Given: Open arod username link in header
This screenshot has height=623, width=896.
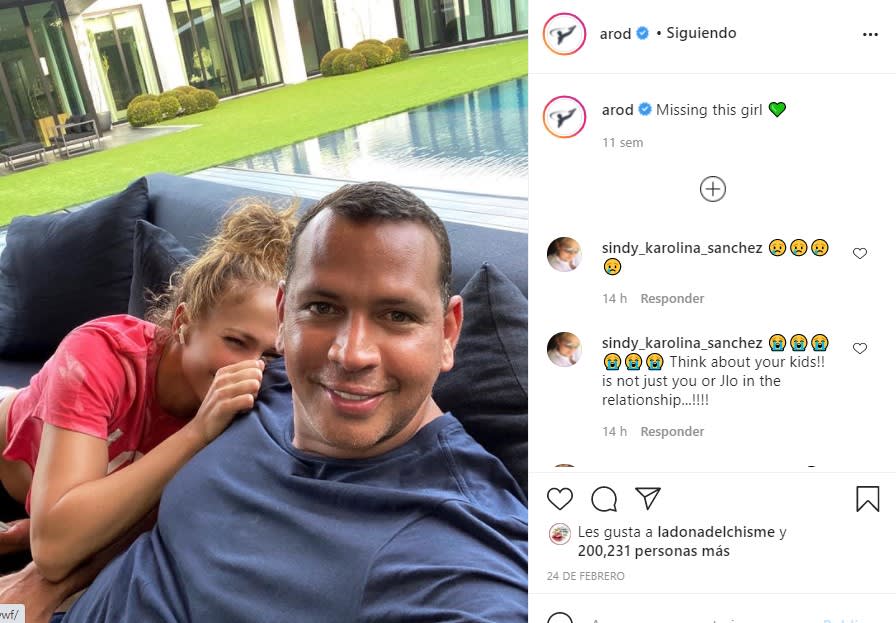Looking at the screenshot, I should pos(615,34).
